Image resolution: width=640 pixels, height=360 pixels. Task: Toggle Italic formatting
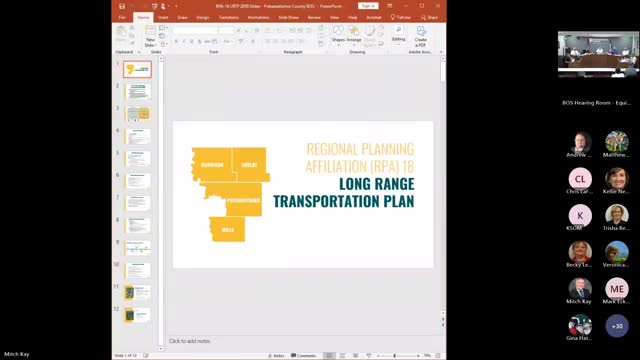(x=184, y=41)
